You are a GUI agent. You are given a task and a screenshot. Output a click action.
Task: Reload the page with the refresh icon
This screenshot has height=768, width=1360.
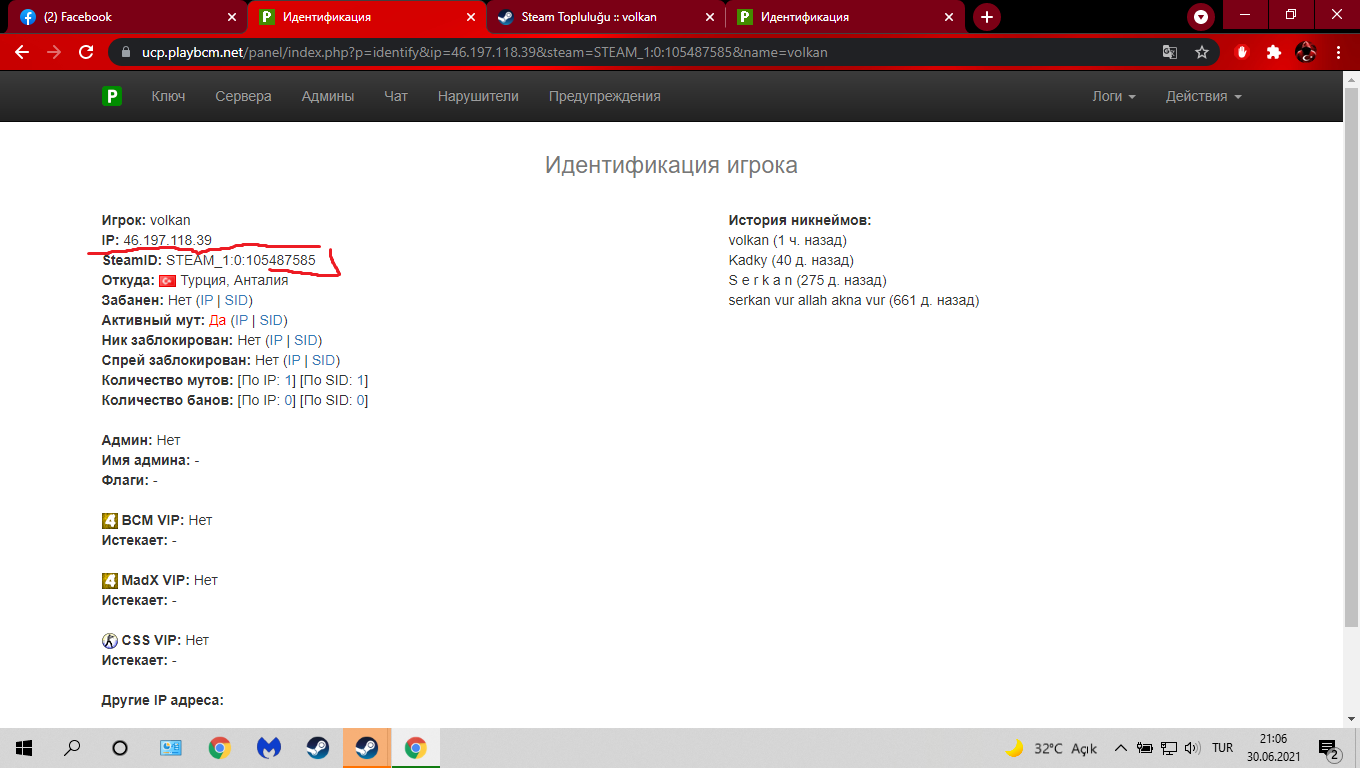point(86,52)
